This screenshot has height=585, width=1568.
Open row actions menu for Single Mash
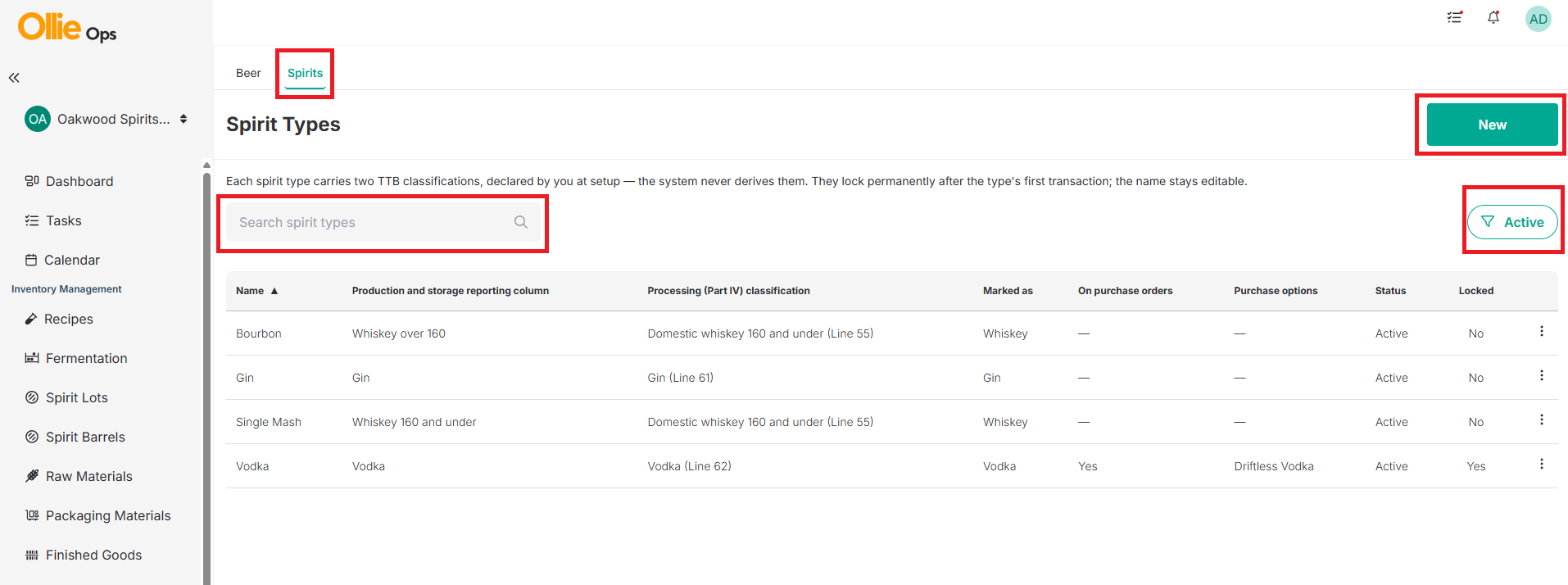pos(1542,419)
